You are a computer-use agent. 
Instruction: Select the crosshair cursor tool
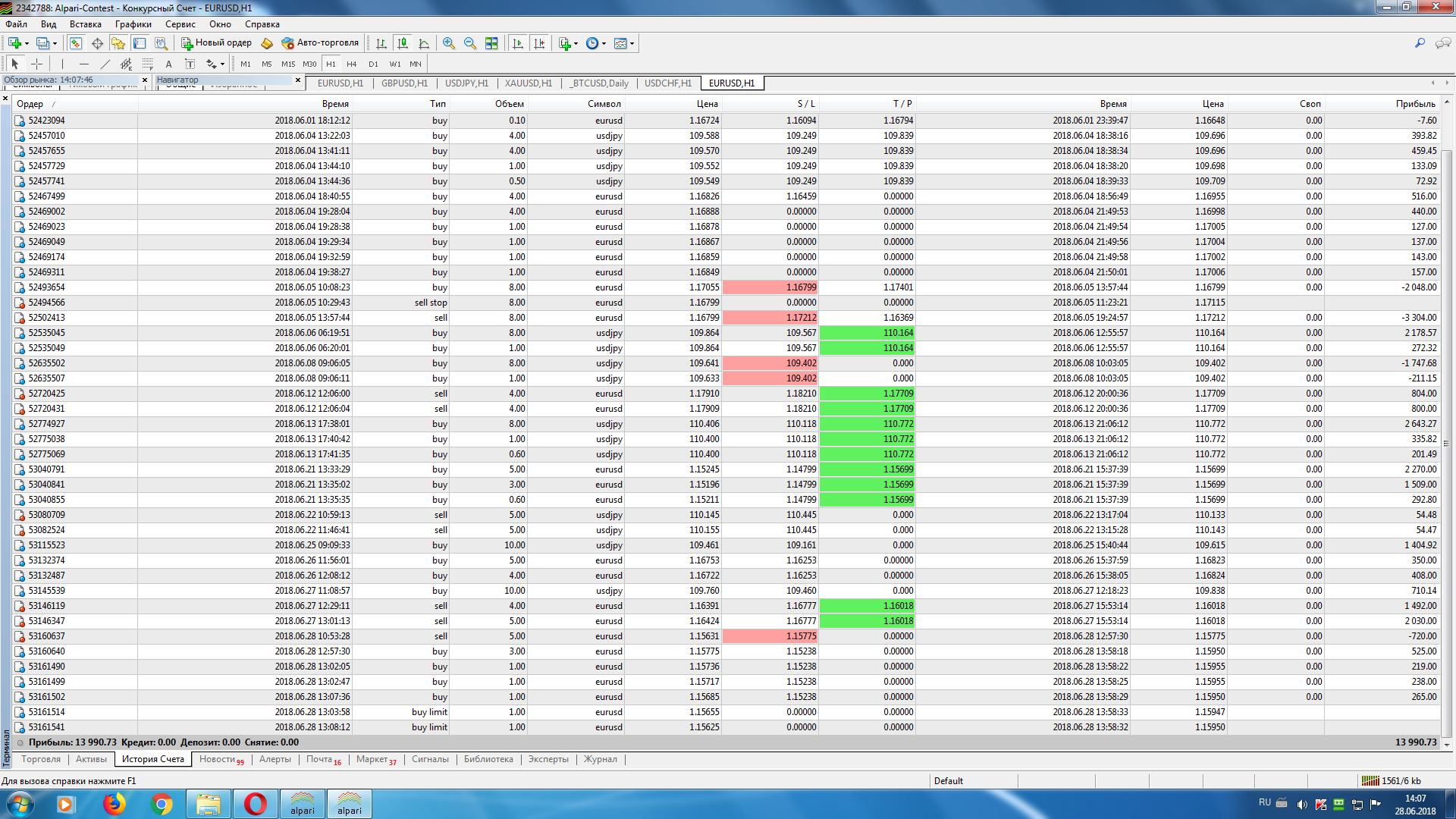click(x=36, y=64)
